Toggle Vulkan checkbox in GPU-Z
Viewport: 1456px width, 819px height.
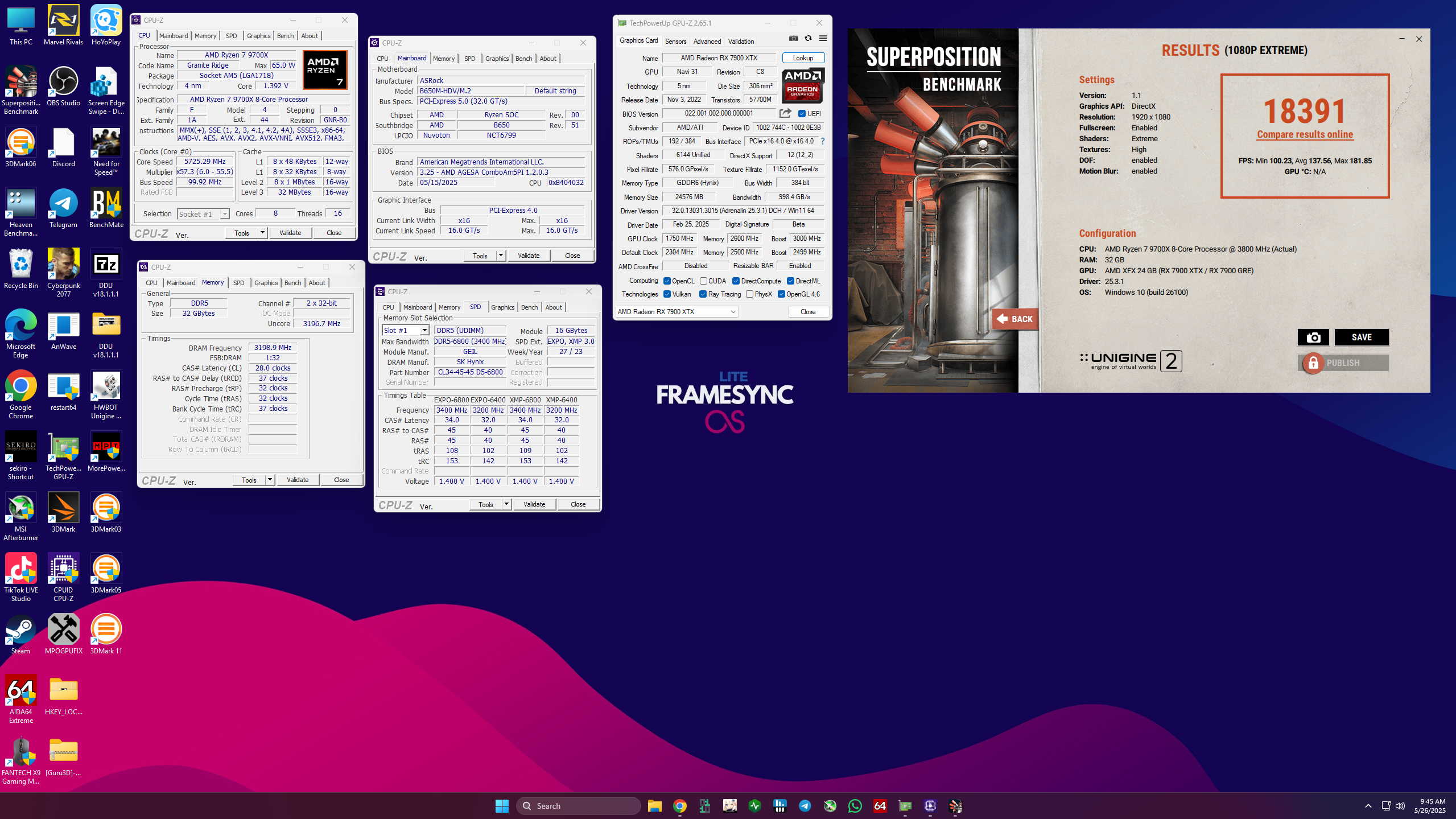tap(667, 294)
